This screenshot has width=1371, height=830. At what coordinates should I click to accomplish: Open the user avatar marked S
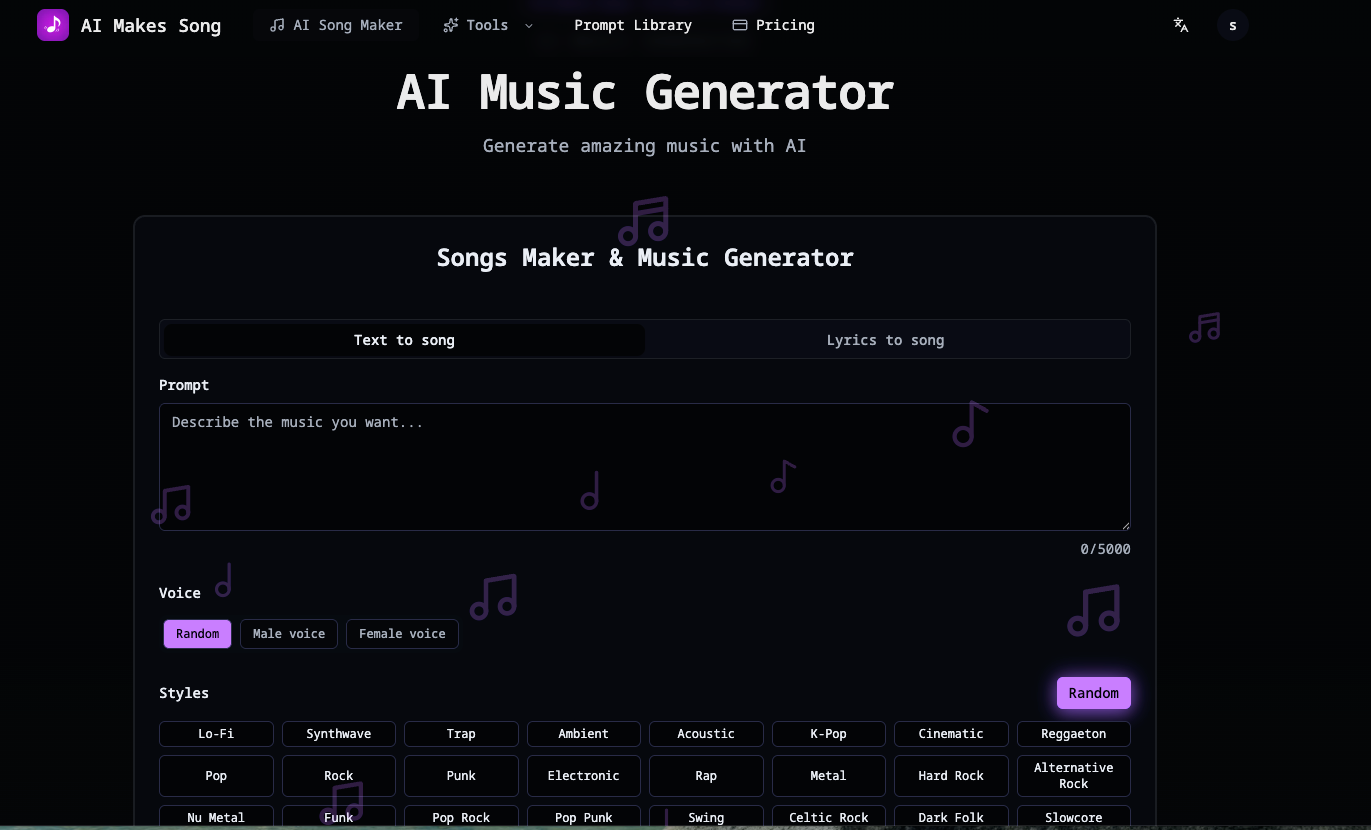pyautogui.click(x=1232, y=24)
